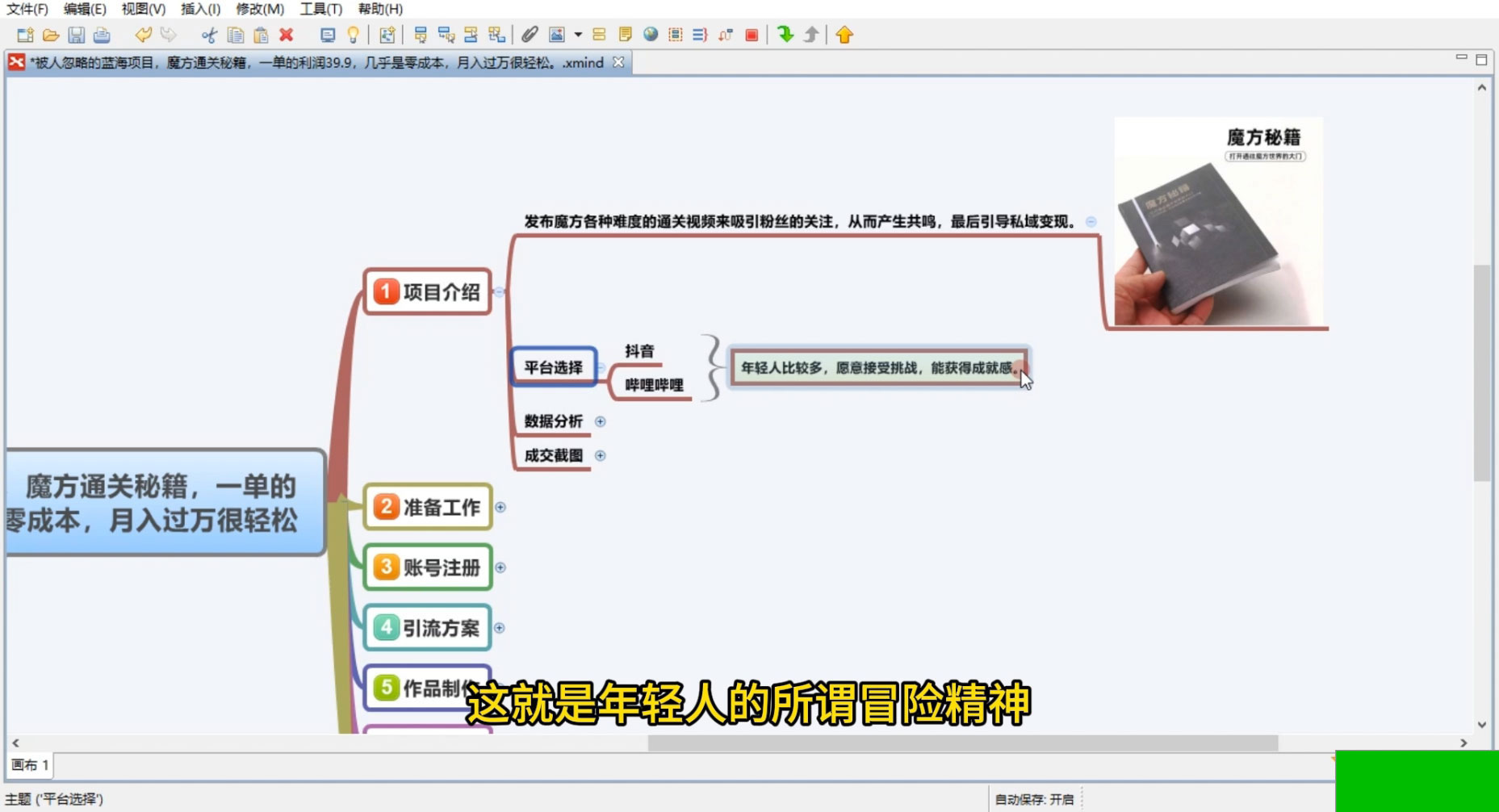The width and height of the screenshot is (1499, 812).
Task: Click the light bulb brainstorm icon
Action: (x=353, y=35)
